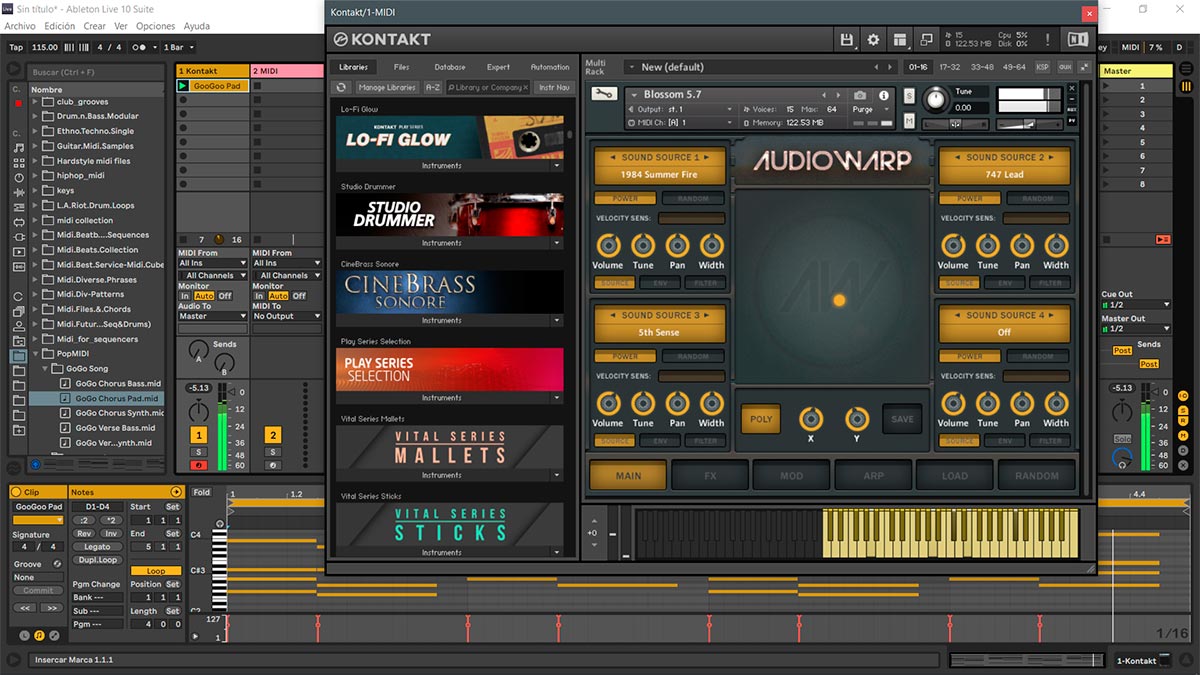Click Blossom instrument volume slider
This screenshot has width=1200, height=675.
[x=1029, y=124]
